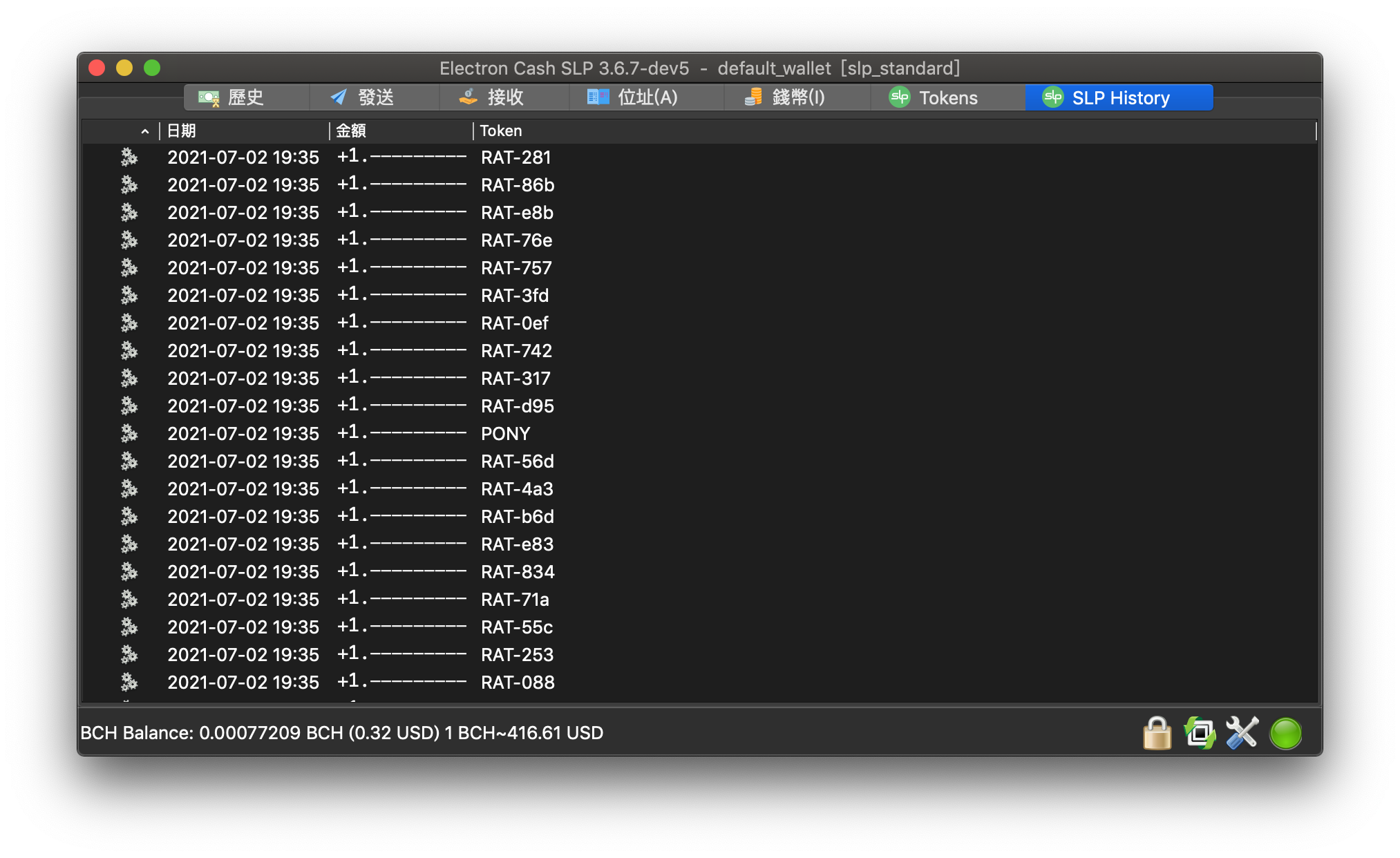Screen dimensions: 1400x858
Task: Open the 歷史 history tab
Action: (x=246, y=97)
